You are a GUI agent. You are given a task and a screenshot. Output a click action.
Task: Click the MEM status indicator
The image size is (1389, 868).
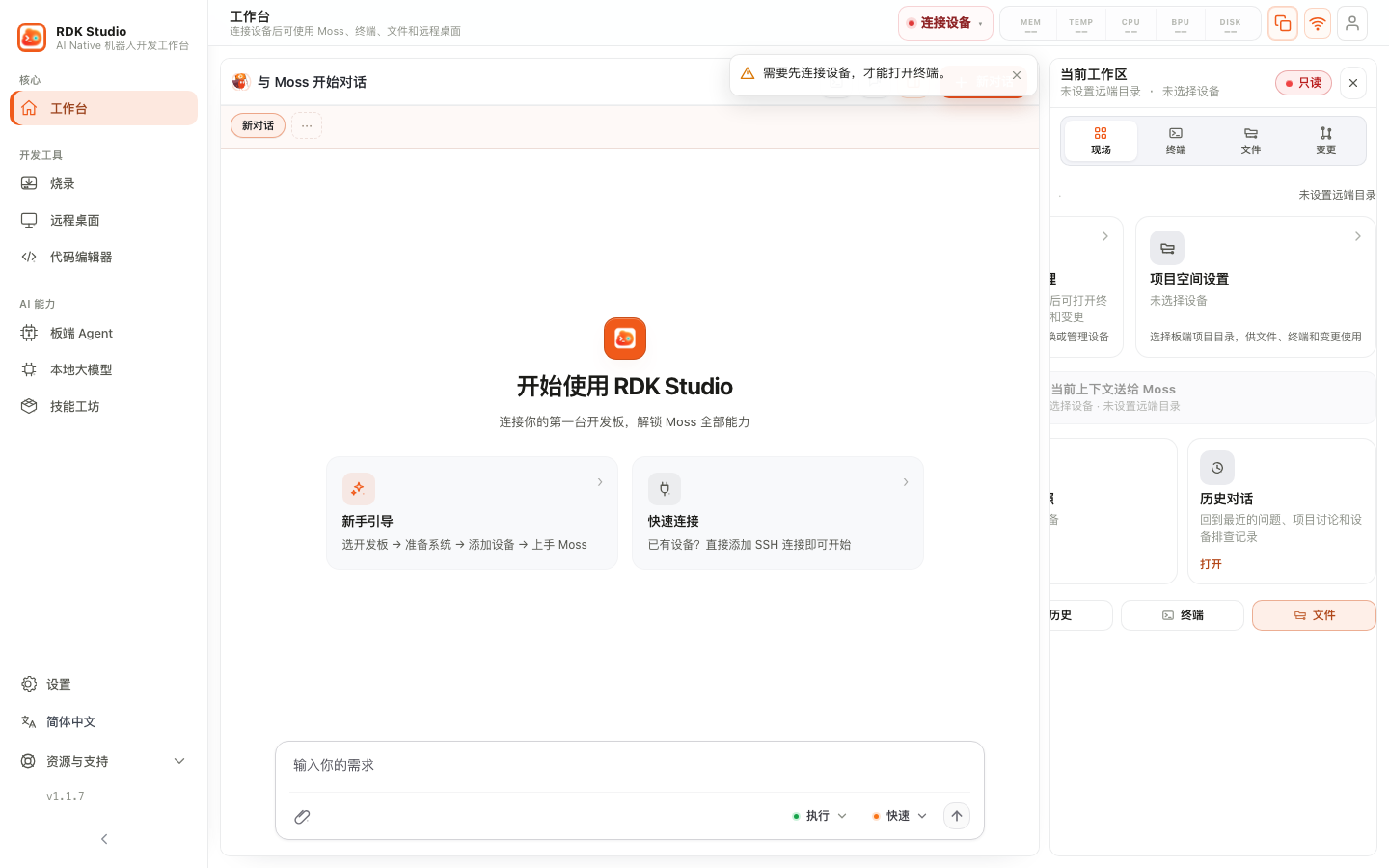tap(1030, 25)
